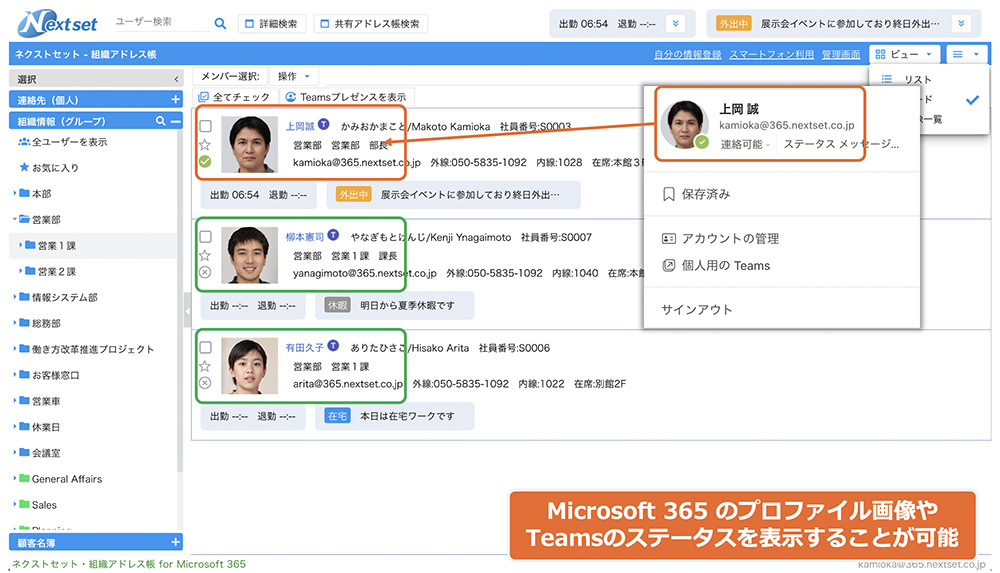Click the green Sales folder icon
The height and width of the screenshot is (573, 1000).
pyautogui.click(x=24, y=504)
